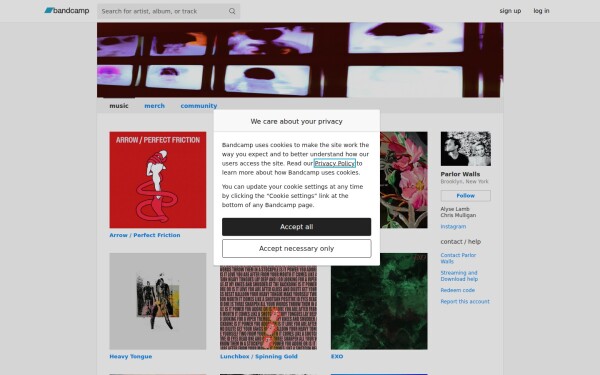Open the Lunchbox / Spinning Gold title link
This screenshot has width=600, height=375.
tap(259, 356)
